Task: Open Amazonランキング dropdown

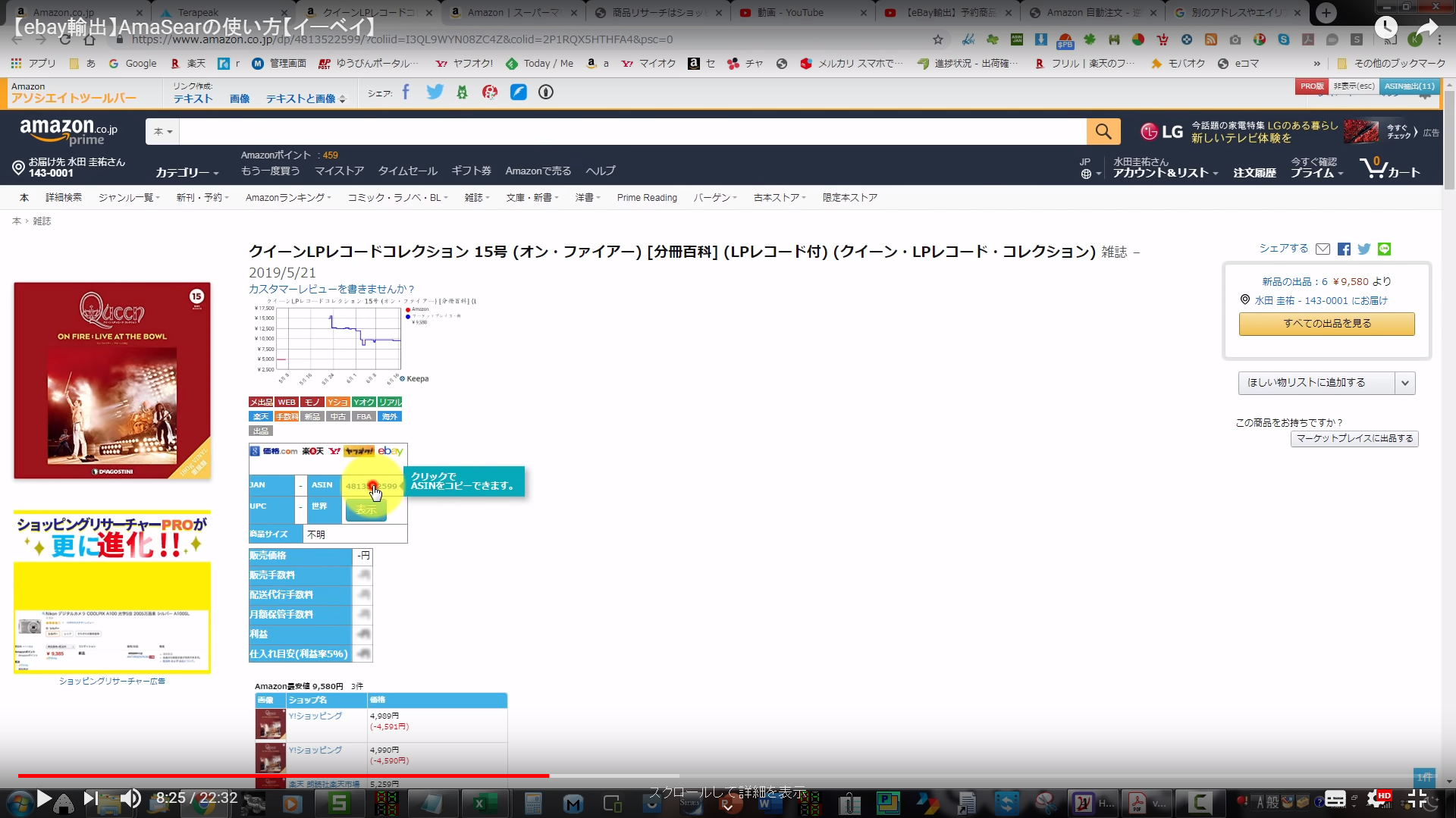Action: pyautogui.click(x=288, y=198)
